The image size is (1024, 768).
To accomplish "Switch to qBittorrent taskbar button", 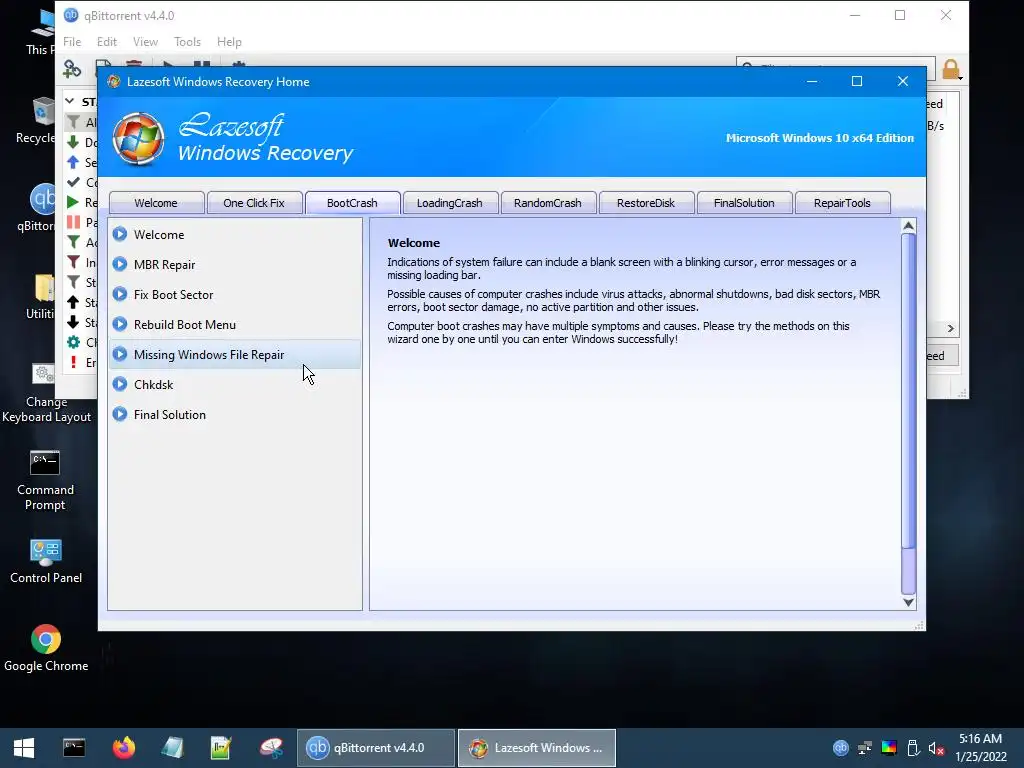I will coord(376,748).
